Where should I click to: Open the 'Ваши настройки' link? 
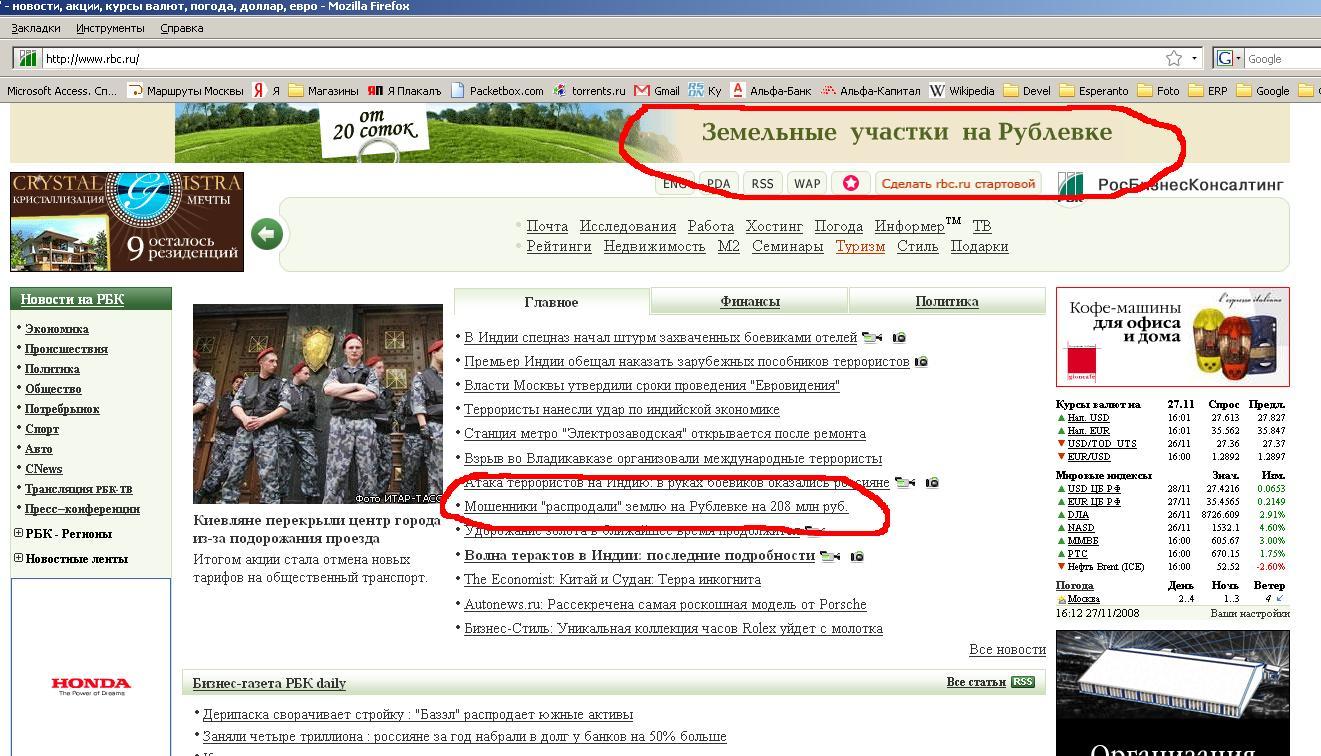pyautogui.click(x=1250, y=613)
